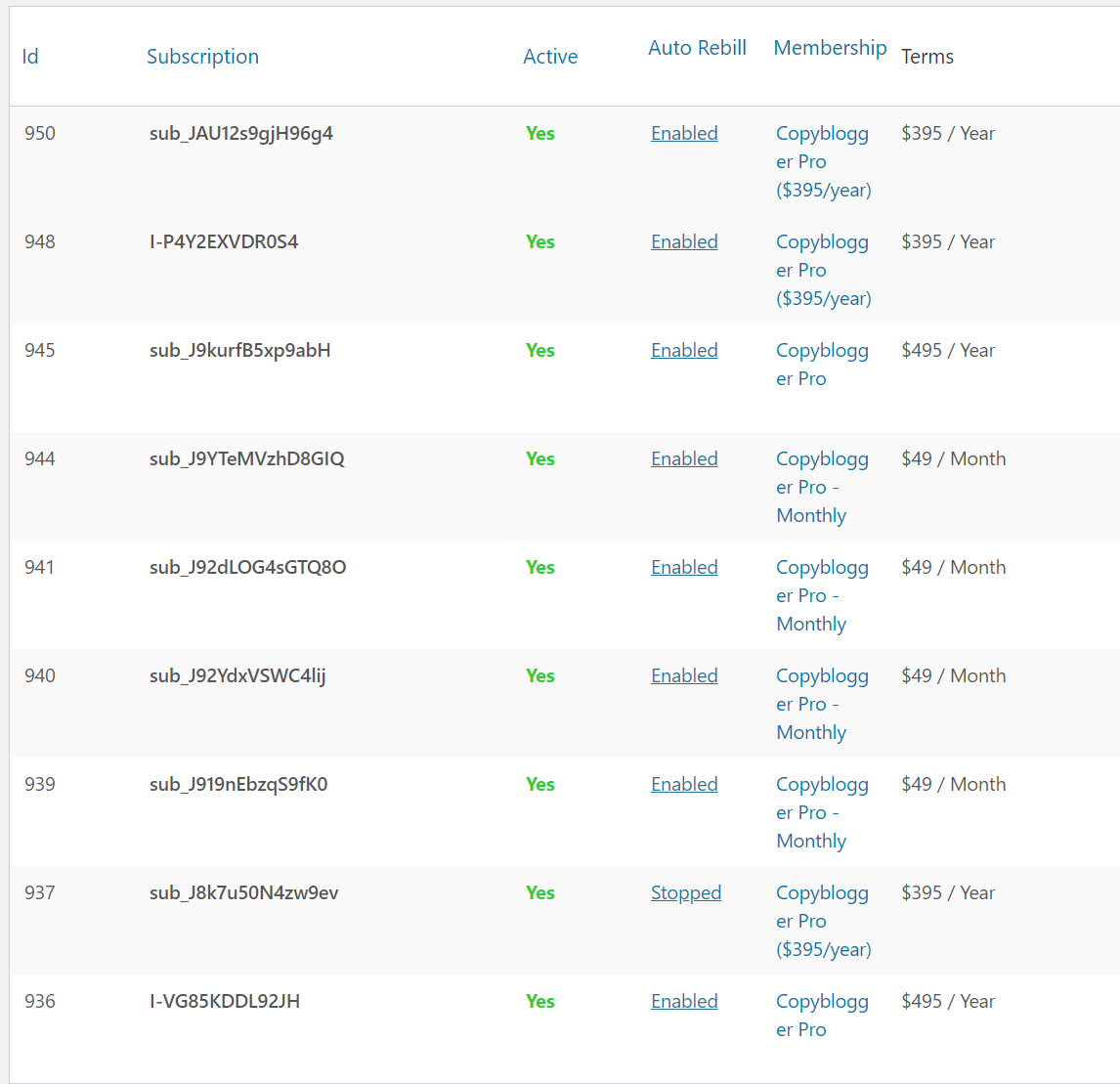Select subscription sub_J92dLOG4sGTQ8O
This screenshot has width=1120, height=1084.
(x=248, y=568)
